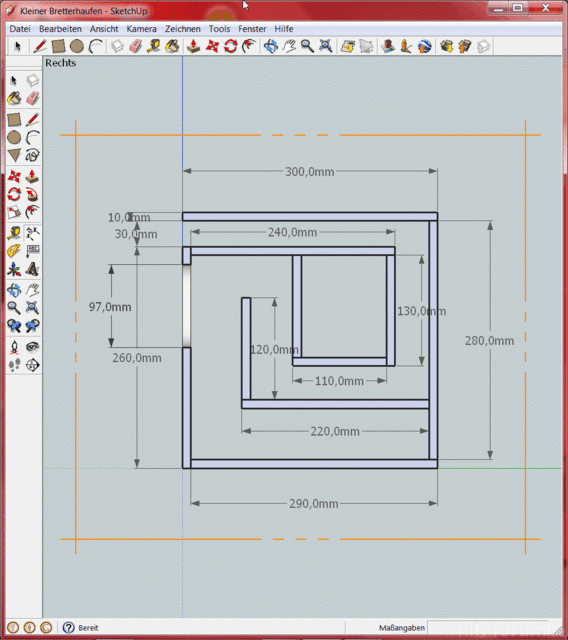568x640 pixels.
Task: Open the Kamera menu
Action: [x=141, y=29]
